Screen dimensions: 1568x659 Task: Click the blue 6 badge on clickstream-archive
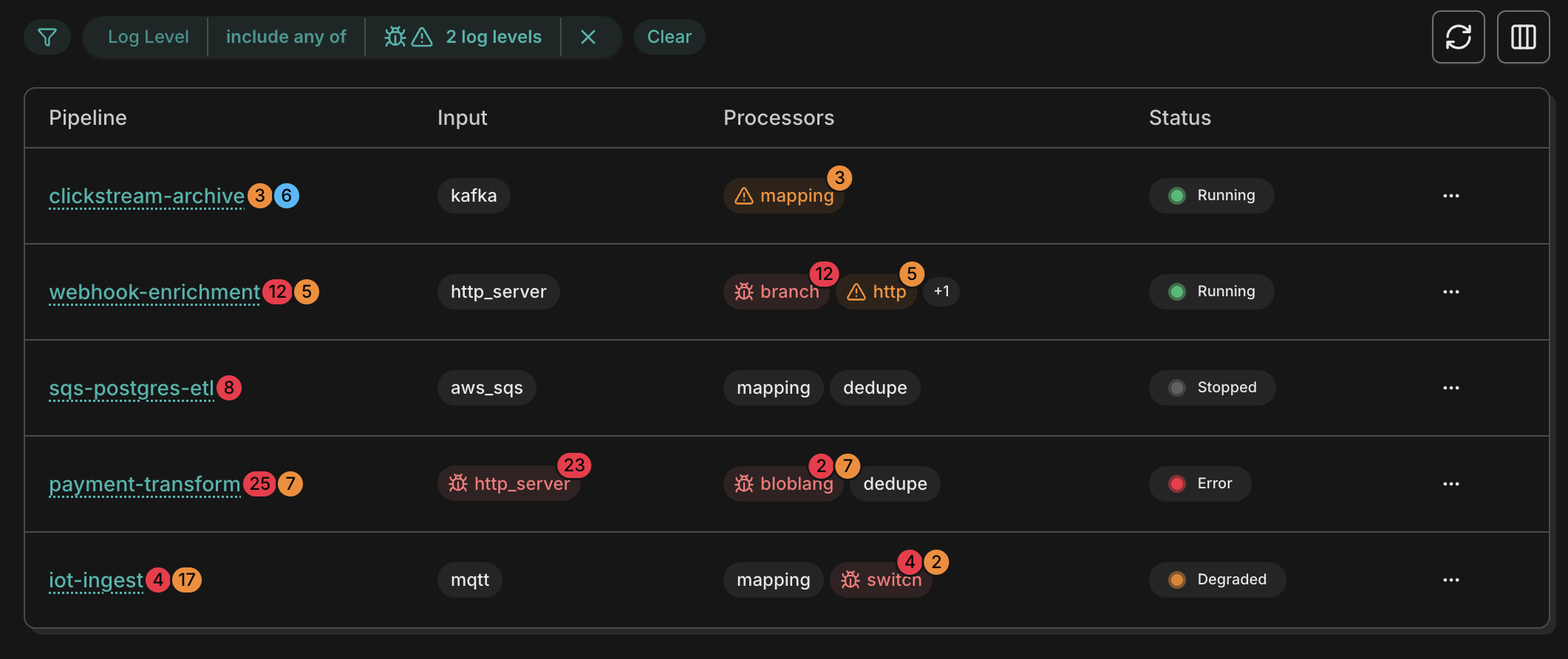(287, 196)
